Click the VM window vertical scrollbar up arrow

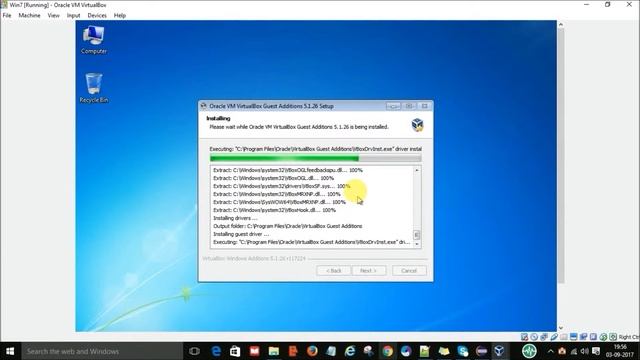tap(560, 24)
